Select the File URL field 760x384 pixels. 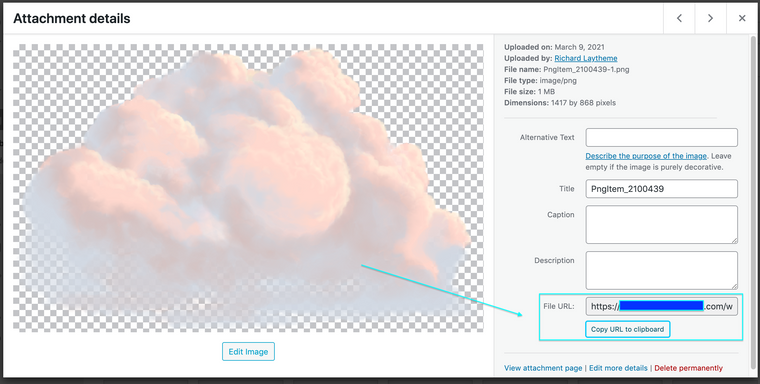[662, 306]
